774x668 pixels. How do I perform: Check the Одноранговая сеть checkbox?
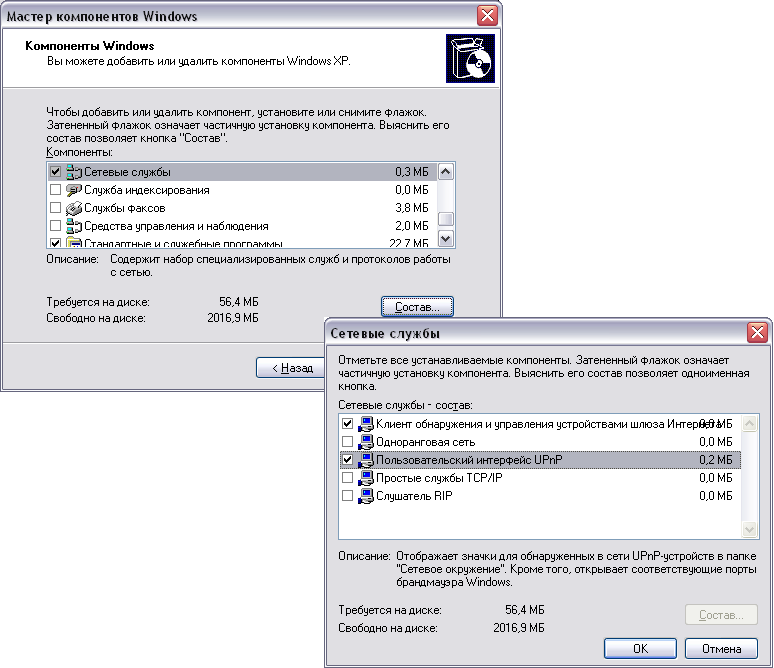click(x=348, y=441)
